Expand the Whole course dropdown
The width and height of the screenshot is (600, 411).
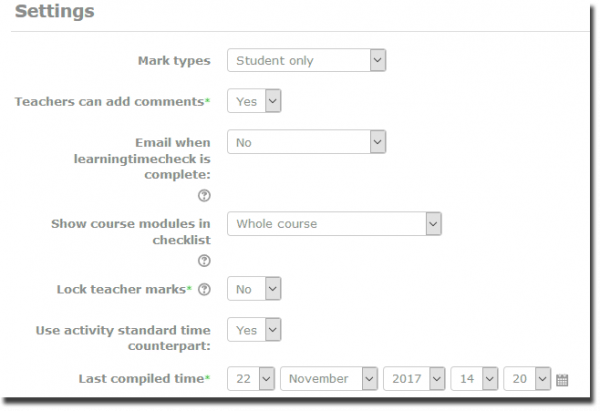(x=334, y=224)
